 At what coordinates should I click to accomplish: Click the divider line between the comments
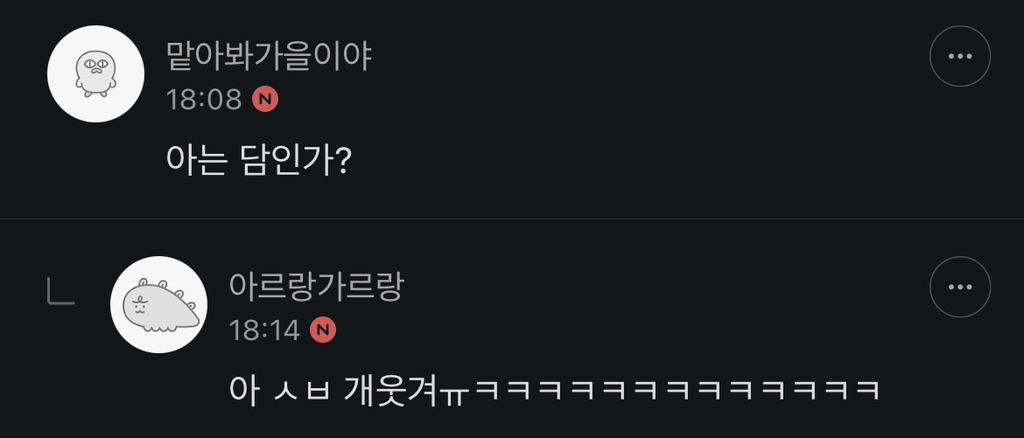pyautogui.click(x=512, y=219)
